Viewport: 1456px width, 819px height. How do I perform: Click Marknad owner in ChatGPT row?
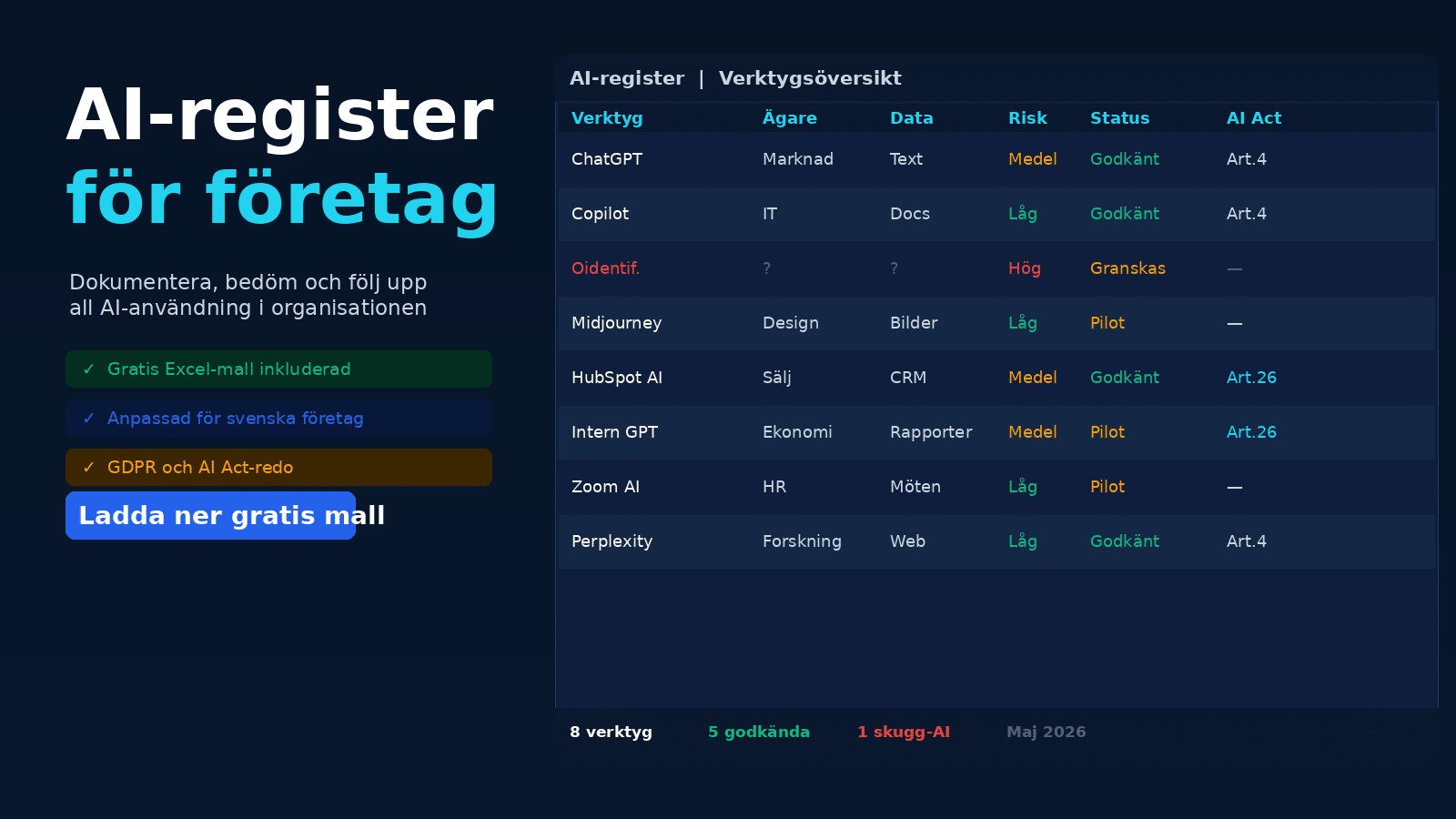click(x=798, y=159)
